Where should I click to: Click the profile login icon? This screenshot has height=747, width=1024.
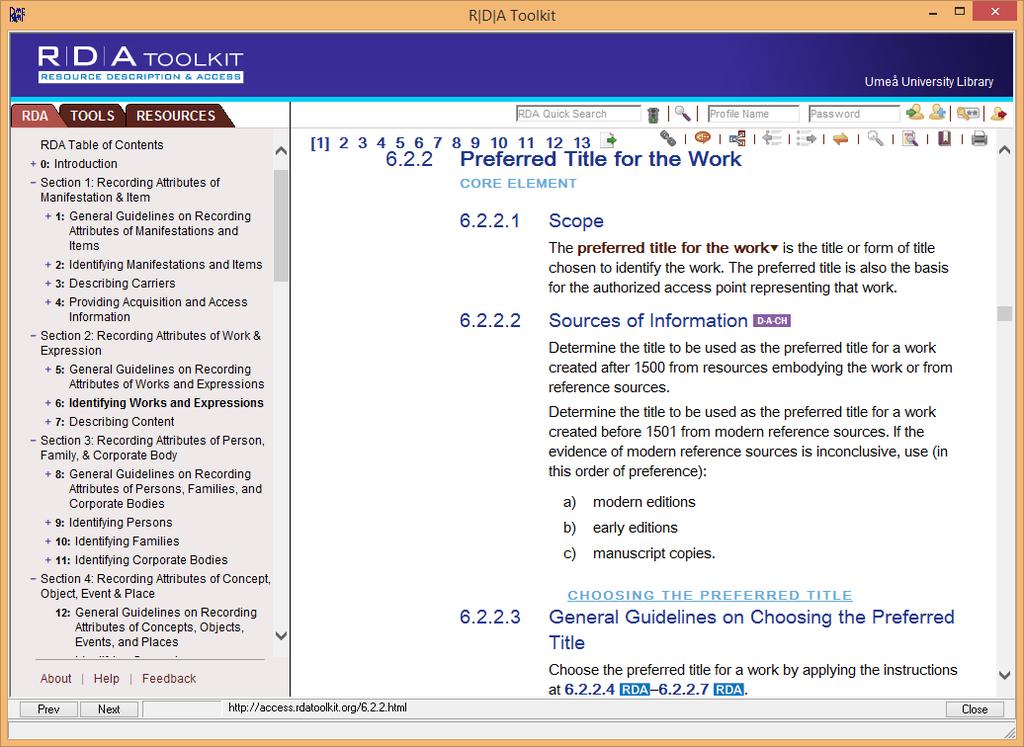pos(915,113)
